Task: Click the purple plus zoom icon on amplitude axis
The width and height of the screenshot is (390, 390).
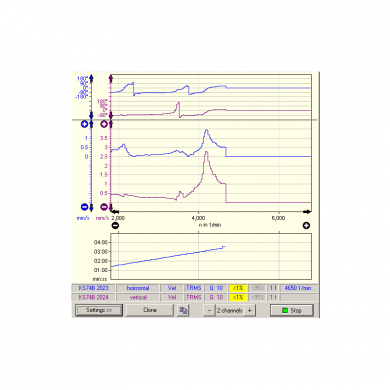Action: 104,124
